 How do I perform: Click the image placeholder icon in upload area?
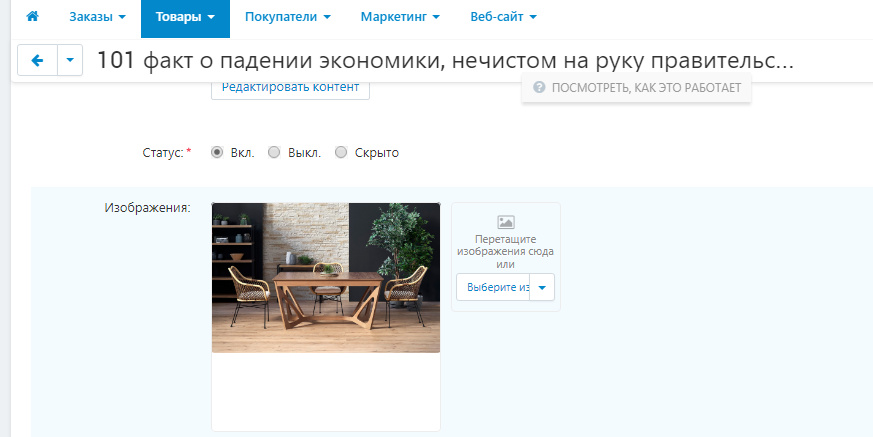505,222
